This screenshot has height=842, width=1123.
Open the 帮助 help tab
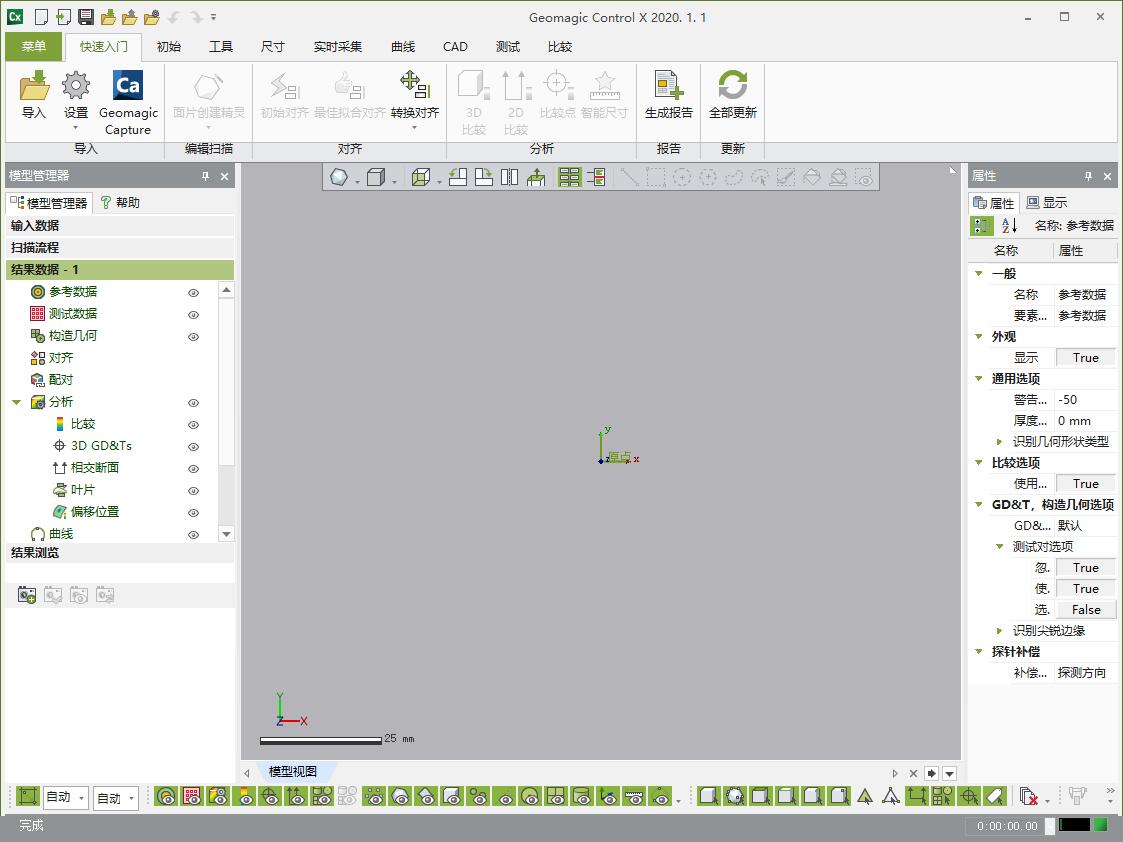pyautogui.click(x=120, y=203)
